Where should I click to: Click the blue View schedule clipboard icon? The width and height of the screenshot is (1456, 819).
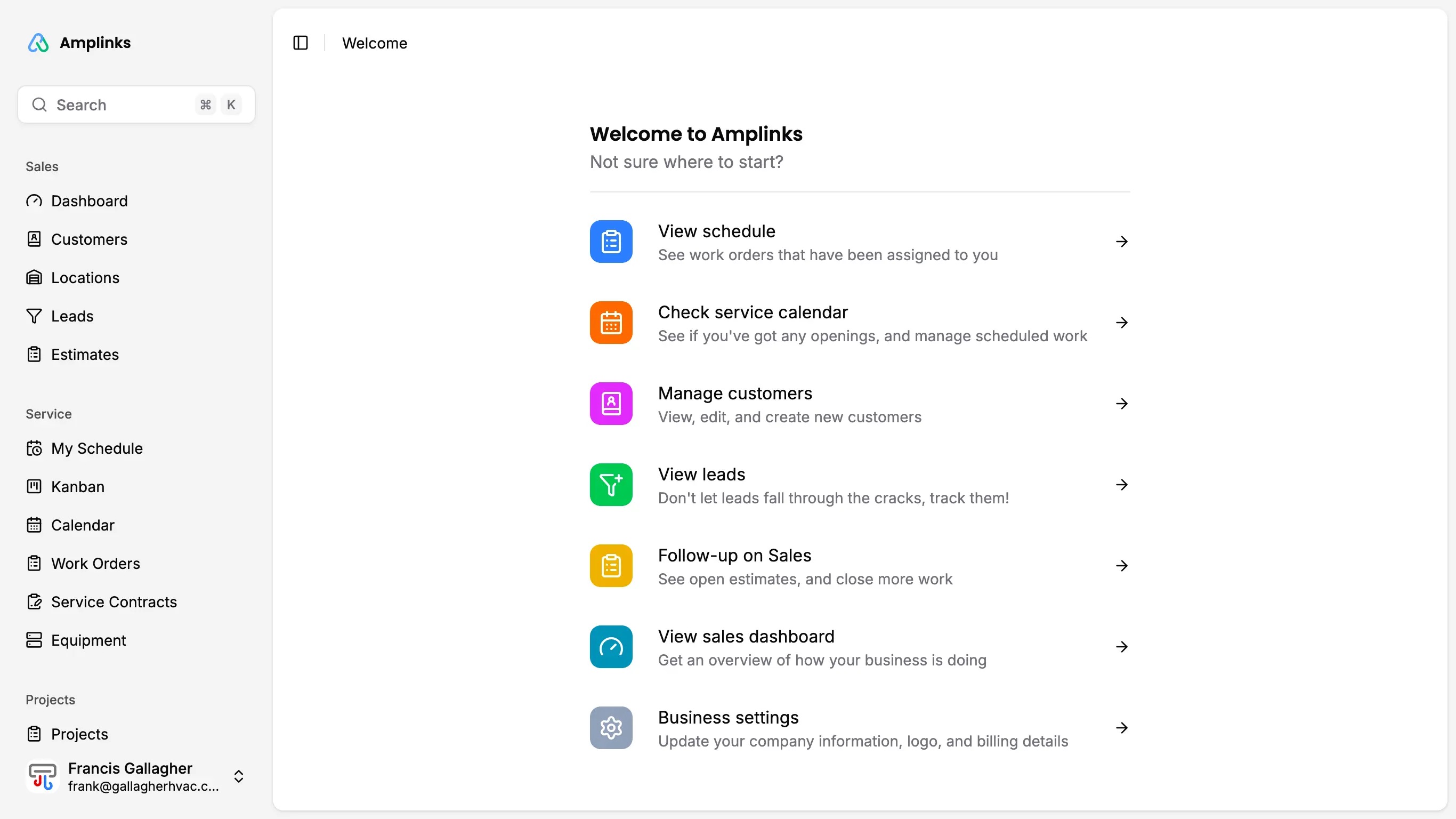click(x=610, y=242)
